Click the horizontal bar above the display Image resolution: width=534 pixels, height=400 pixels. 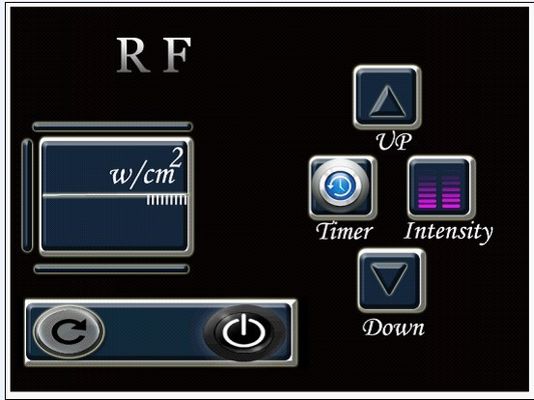[113, 127]
